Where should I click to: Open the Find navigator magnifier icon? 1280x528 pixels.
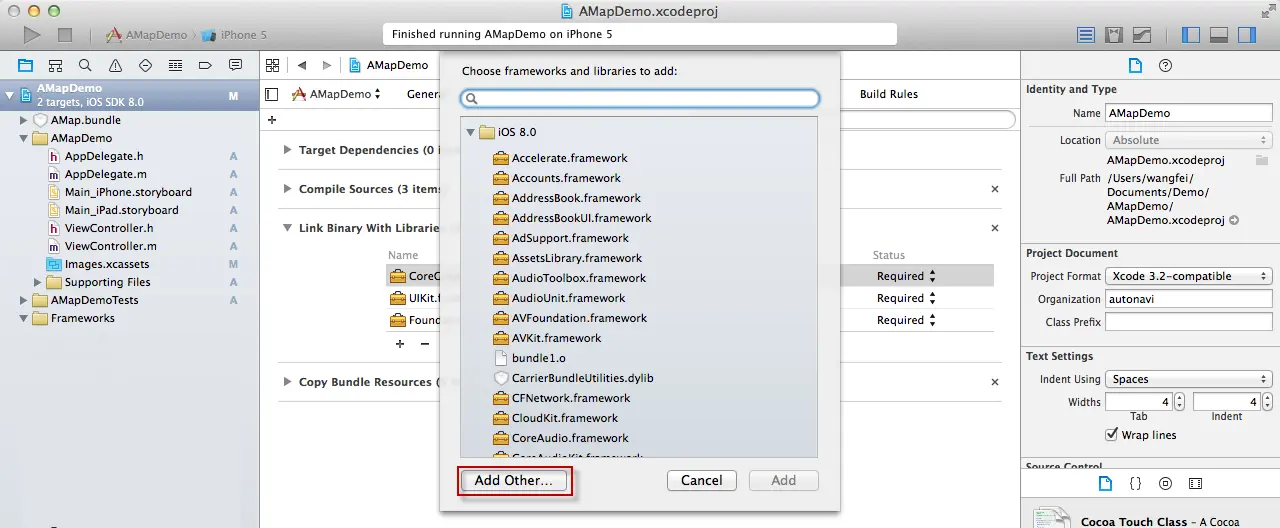[x=85, y=65]
